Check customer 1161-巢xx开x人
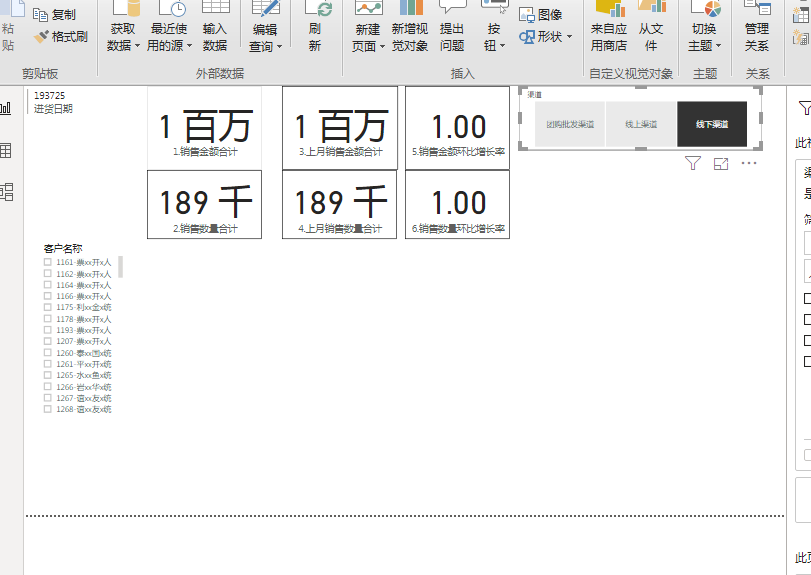The height and width of the screenshot is (575, 811). coord(48,262)
